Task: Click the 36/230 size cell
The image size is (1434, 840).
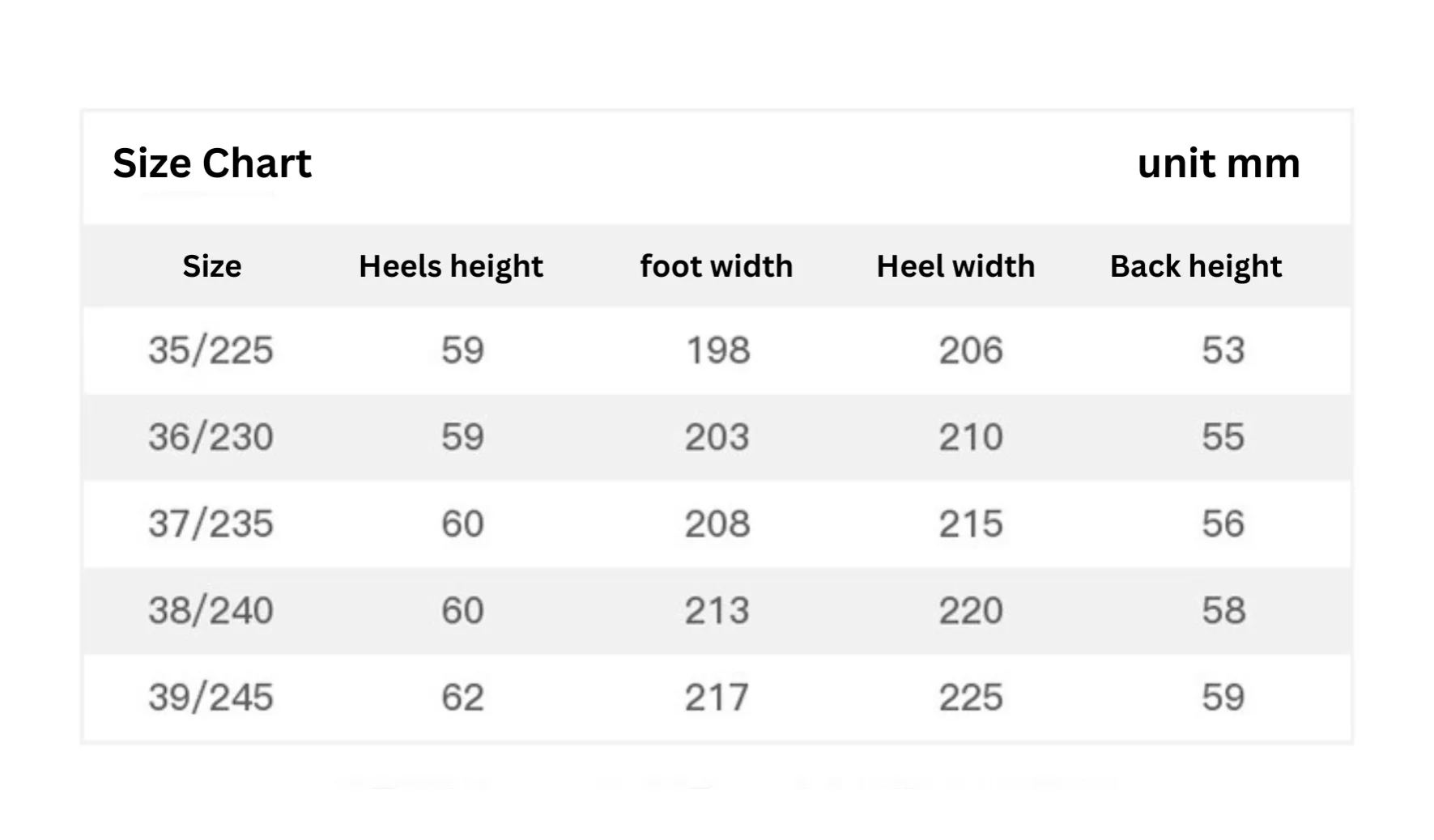Action: pyautogui.click(x=211, y=437)
